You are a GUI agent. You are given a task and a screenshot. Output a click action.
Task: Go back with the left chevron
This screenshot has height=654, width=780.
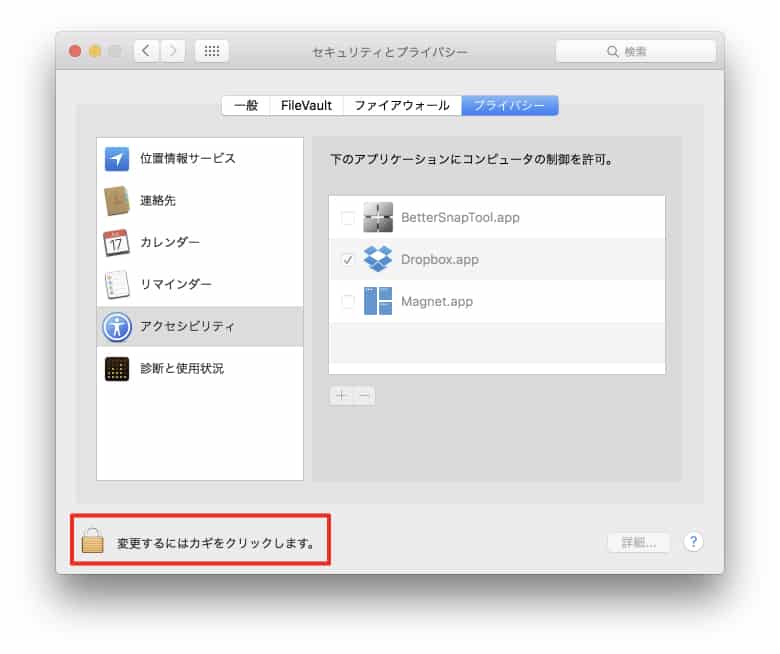click(x=146, y=51)
